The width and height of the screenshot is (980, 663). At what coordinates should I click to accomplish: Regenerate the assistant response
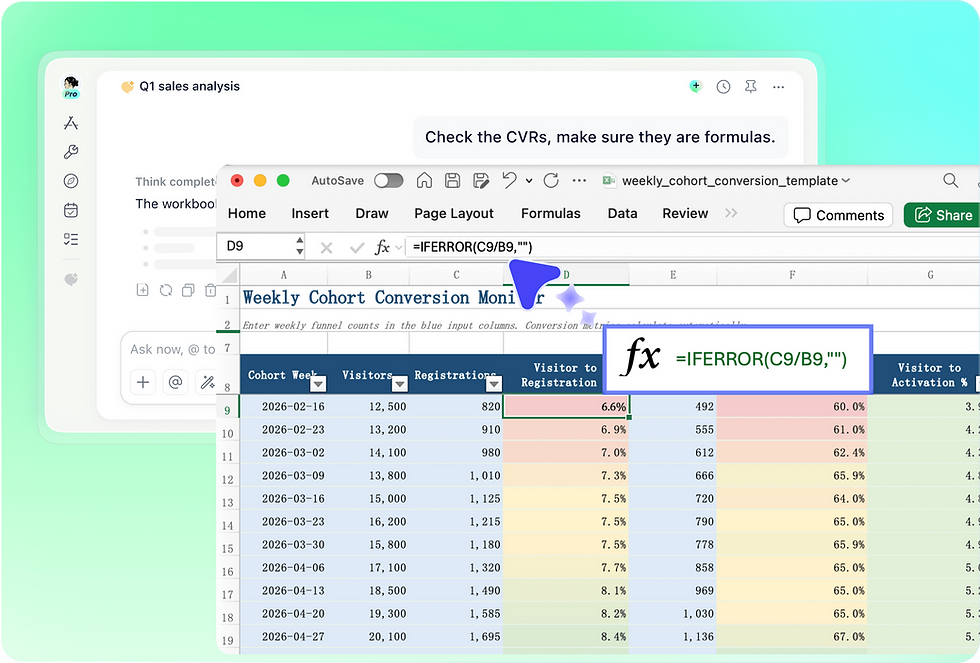(166, 290)
